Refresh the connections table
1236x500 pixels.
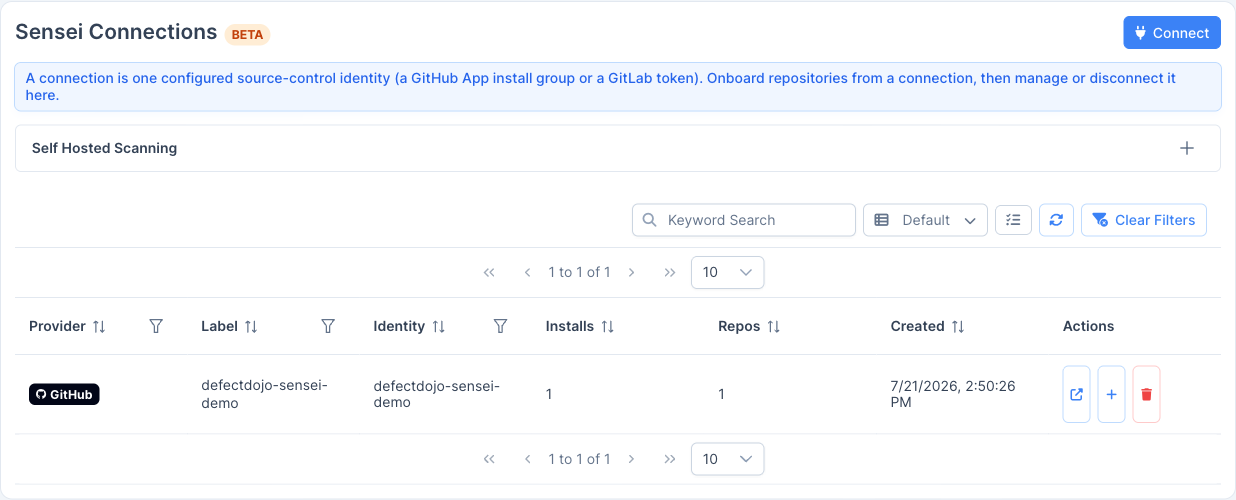[x=1056, y=220]
